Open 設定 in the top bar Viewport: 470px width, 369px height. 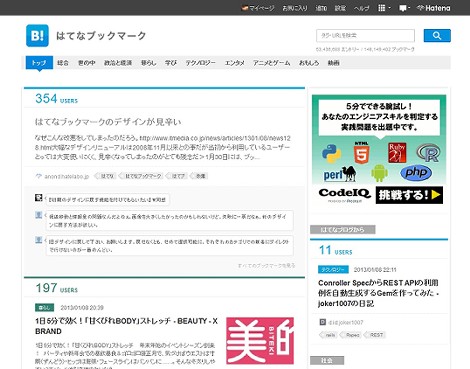coord(340,8)
